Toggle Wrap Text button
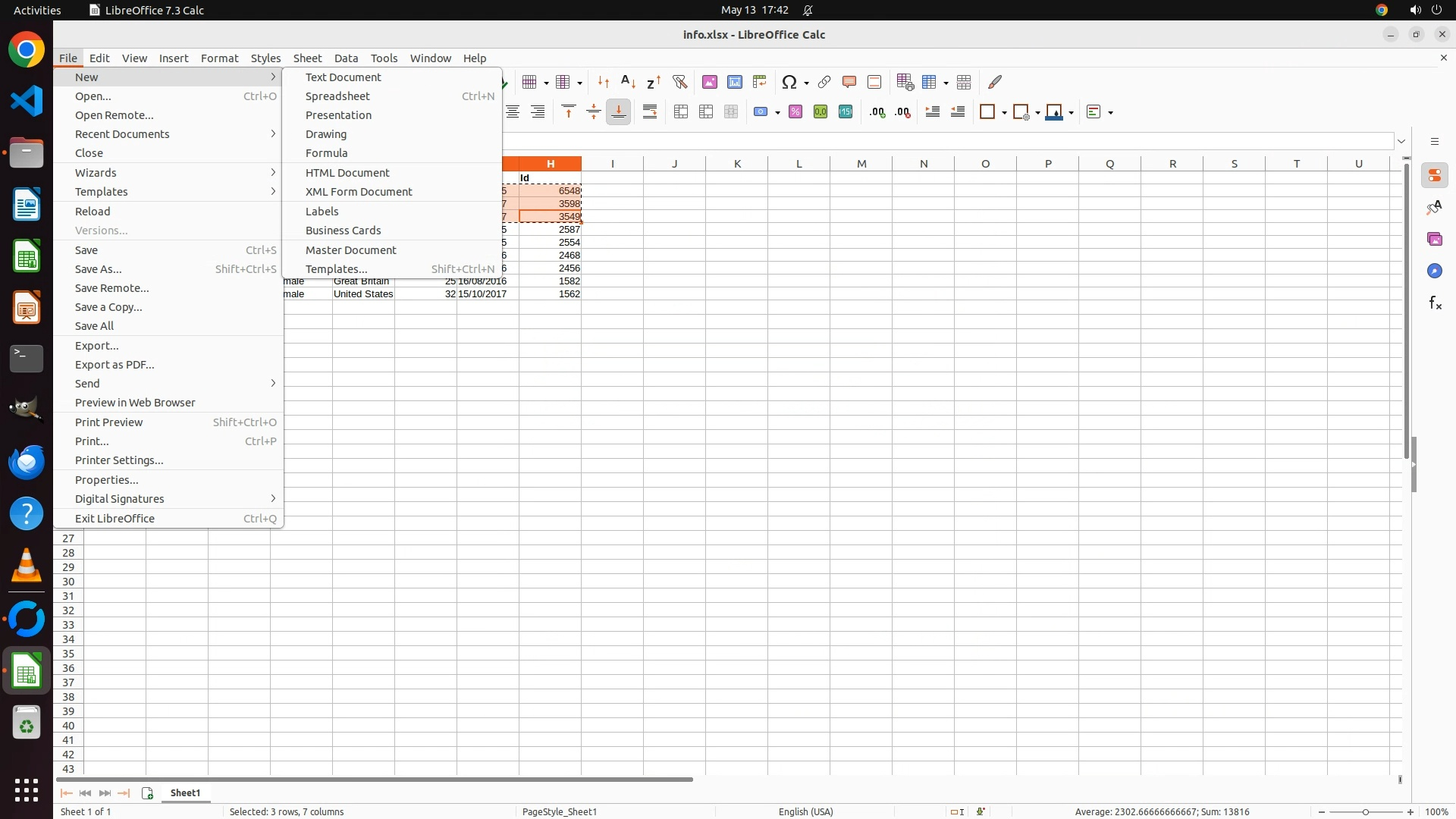 point(650,112)
